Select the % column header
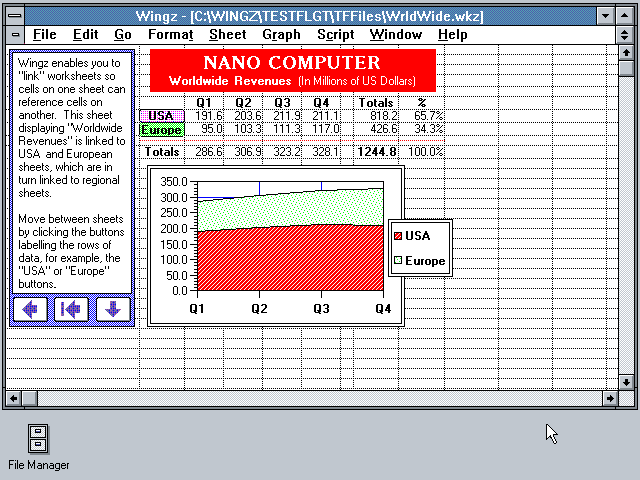Viewport: 640px width, 480px height. click(x=422, y=102)
